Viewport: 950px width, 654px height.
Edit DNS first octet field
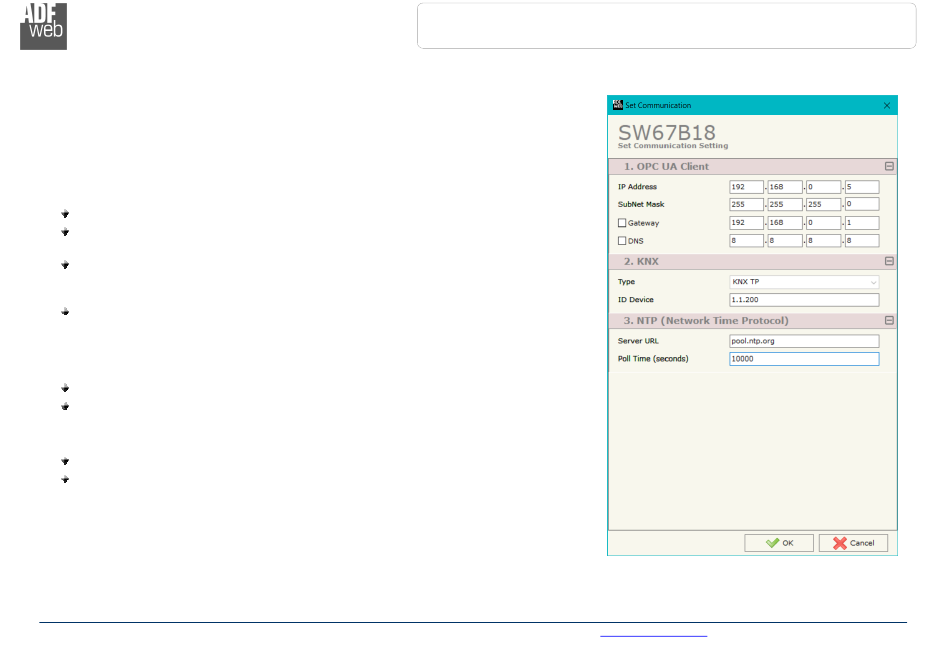point(746,241)
